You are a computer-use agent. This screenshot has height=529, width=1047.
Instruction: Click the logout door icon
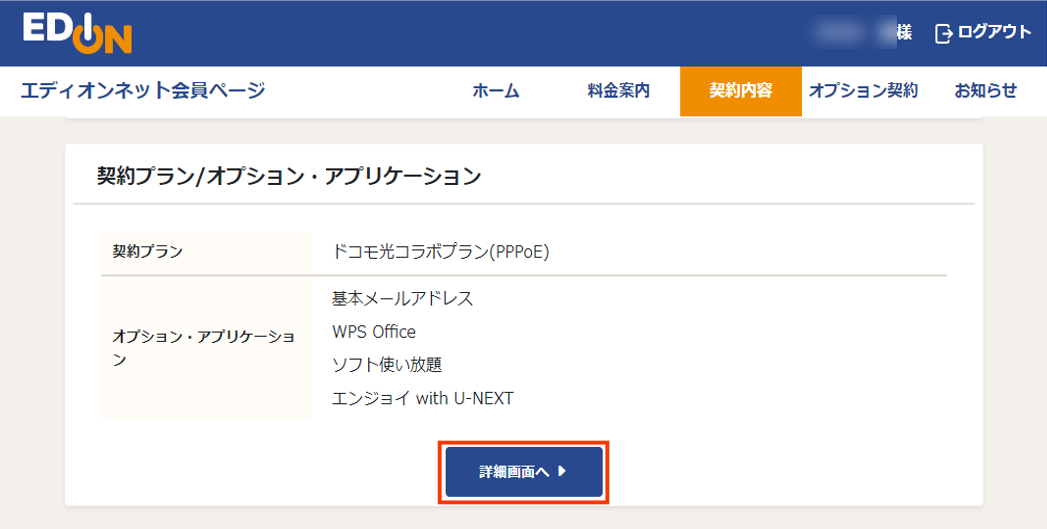pos(943,33)
